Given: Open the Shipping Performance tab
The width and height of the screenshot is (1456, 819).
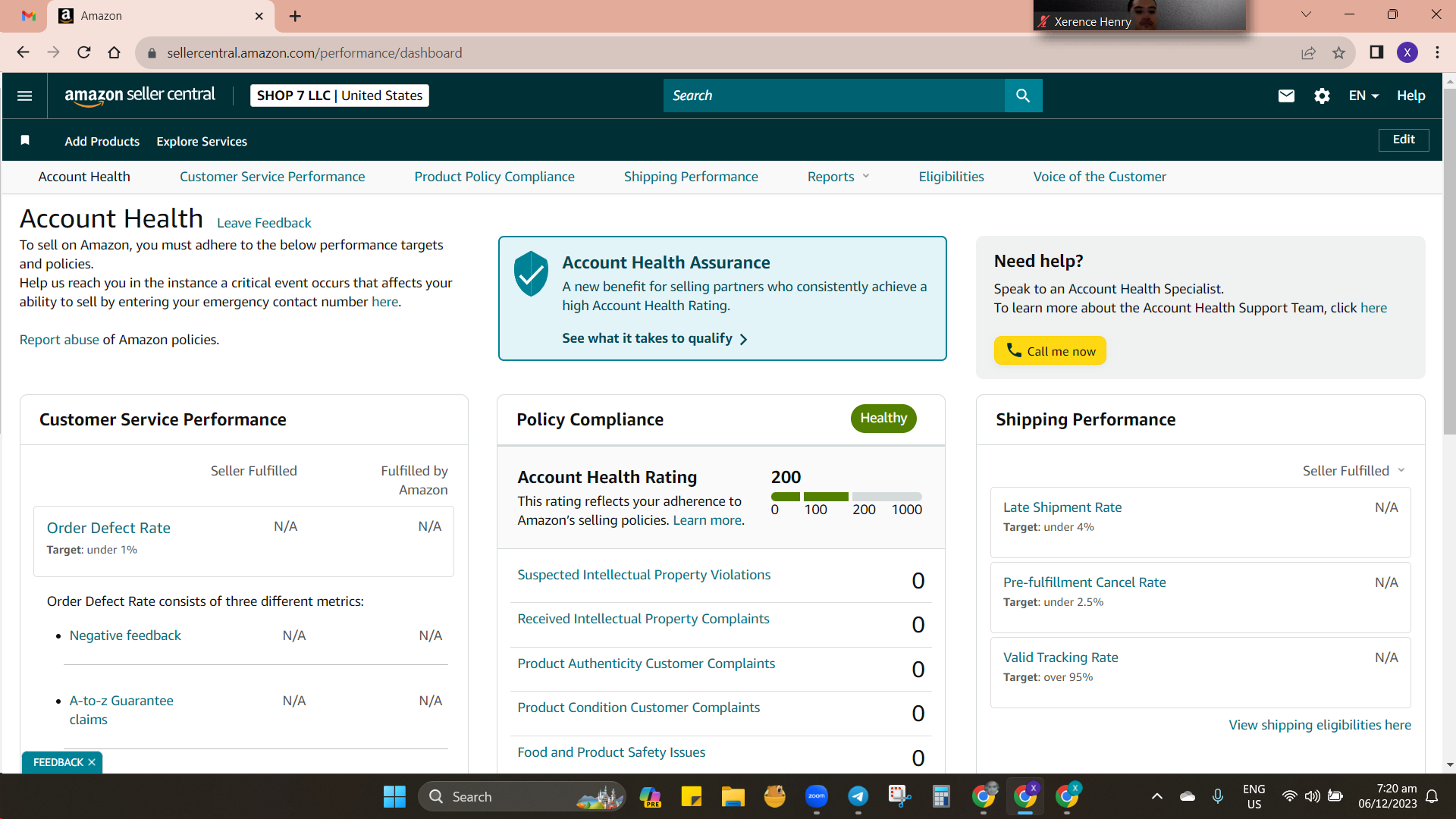Looking at the screenshot, I should tap(691, 177).
